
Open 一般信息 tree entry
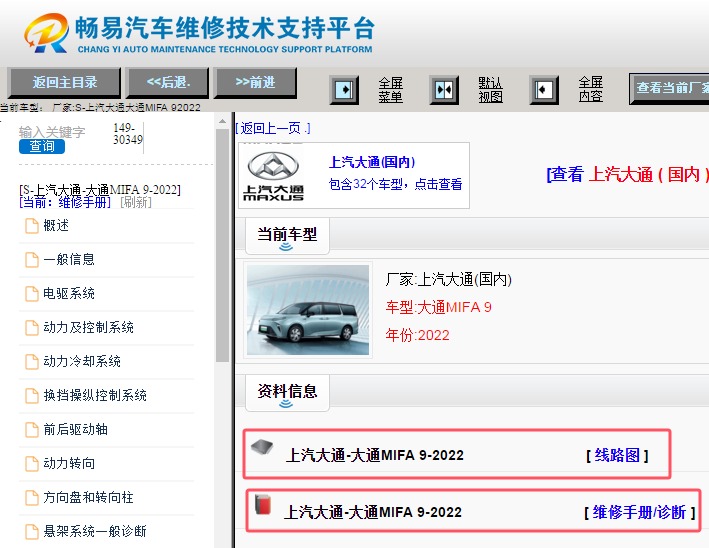click(x=69, y=259)
